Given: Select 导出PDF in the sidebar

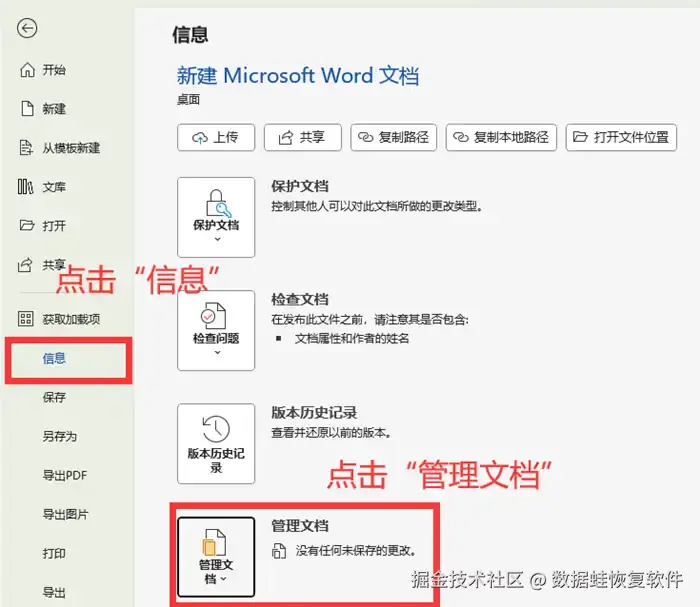Looking at the screenshot, I should tap(65, 475).
